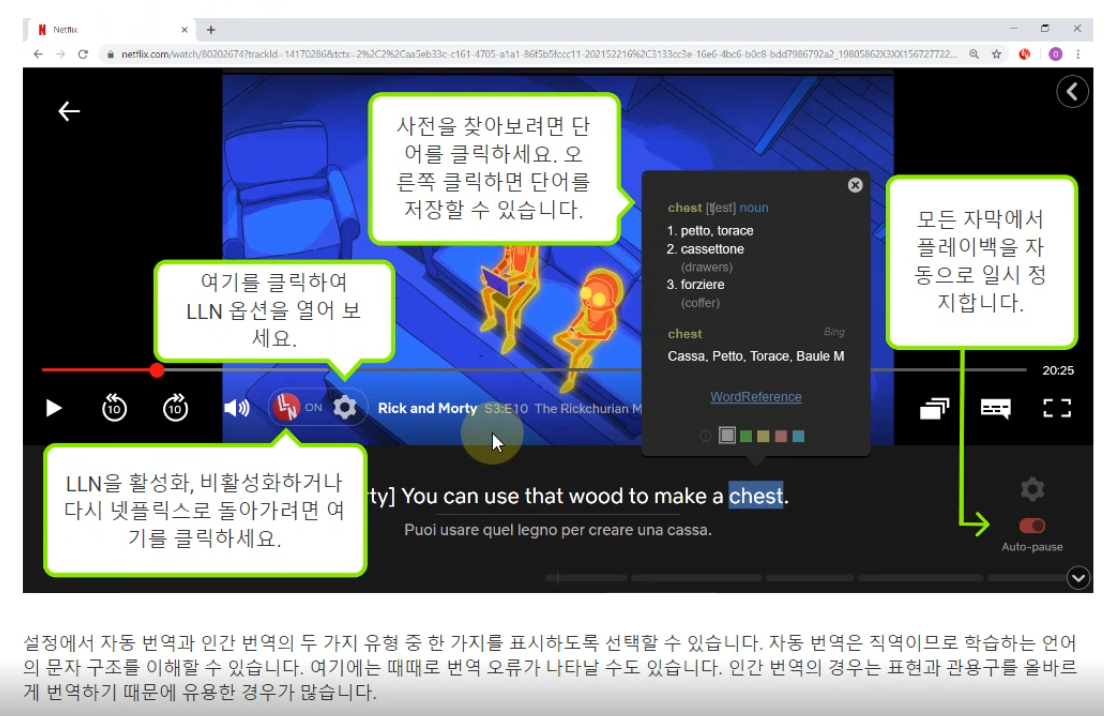Image resolution: width=1104 pixels, height=716 pixels.
Task: Select the blue word color swatch
Action: tap(798, 436)
